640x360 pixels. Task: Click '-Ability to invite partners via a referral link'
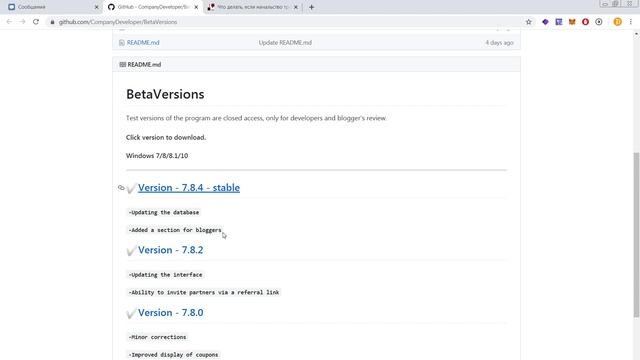[x=204, y=292]
